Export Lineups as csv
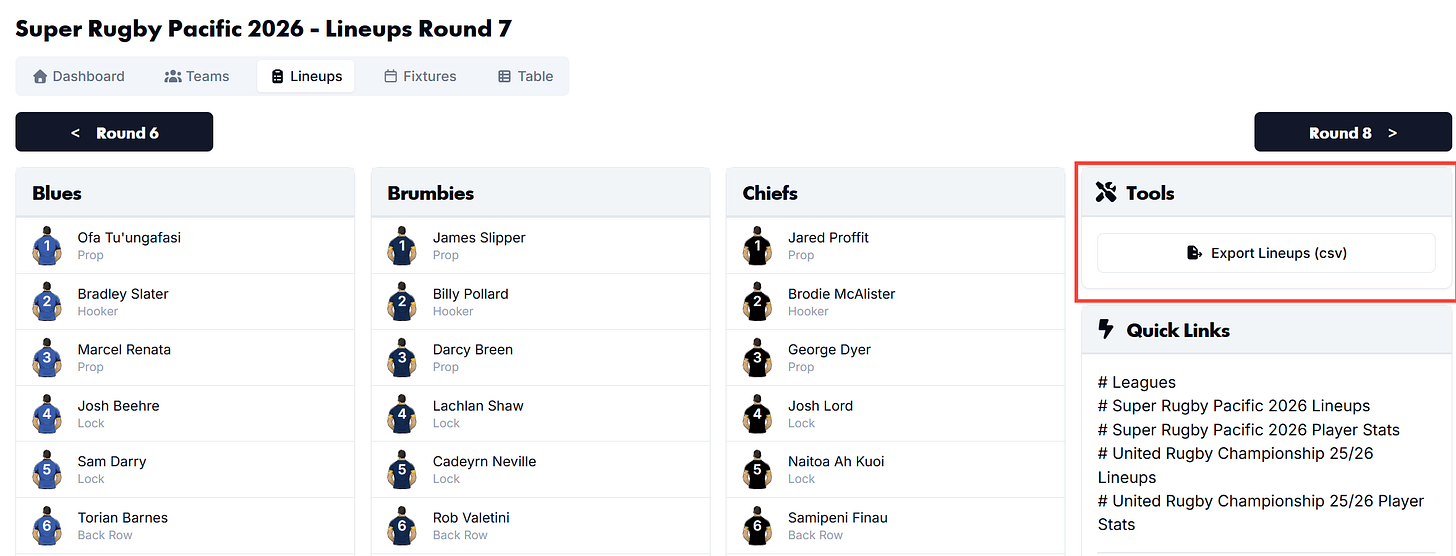The height and width of the screenshot is (556, 1456). [1266, 253]
